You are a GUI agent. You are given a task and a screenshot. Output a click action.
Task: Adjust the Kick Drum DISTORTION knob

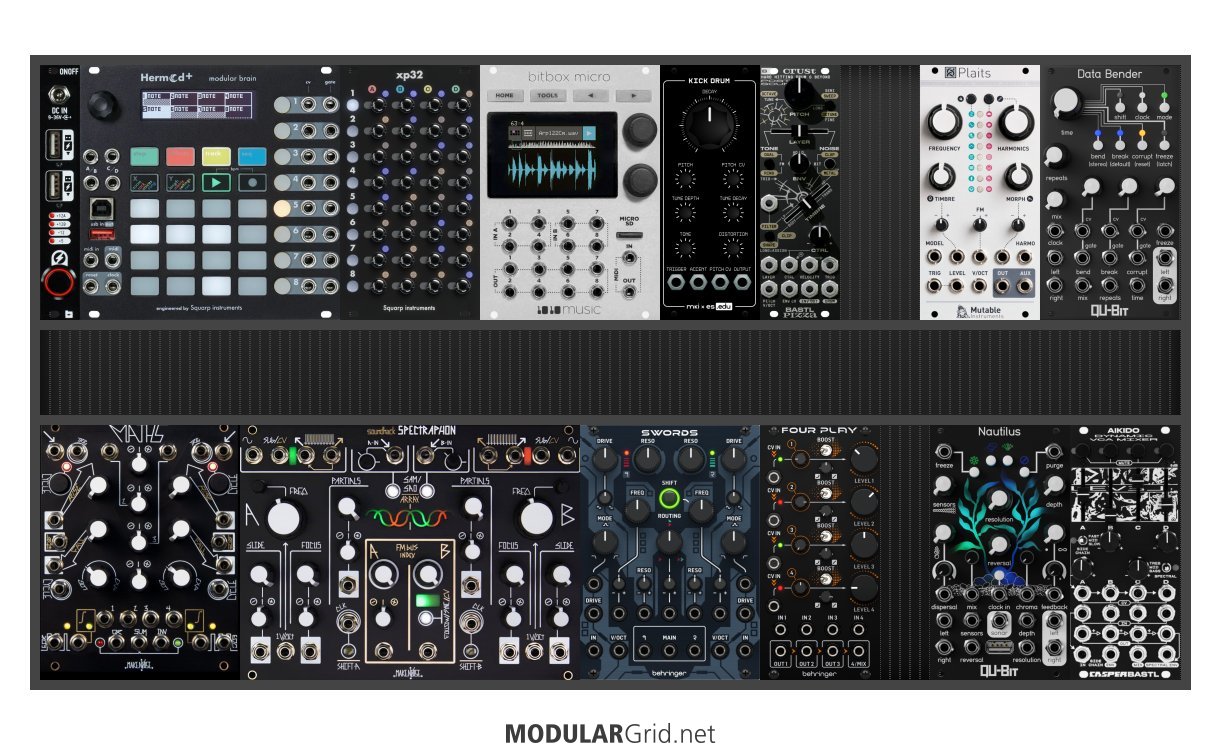coord(733,248)
